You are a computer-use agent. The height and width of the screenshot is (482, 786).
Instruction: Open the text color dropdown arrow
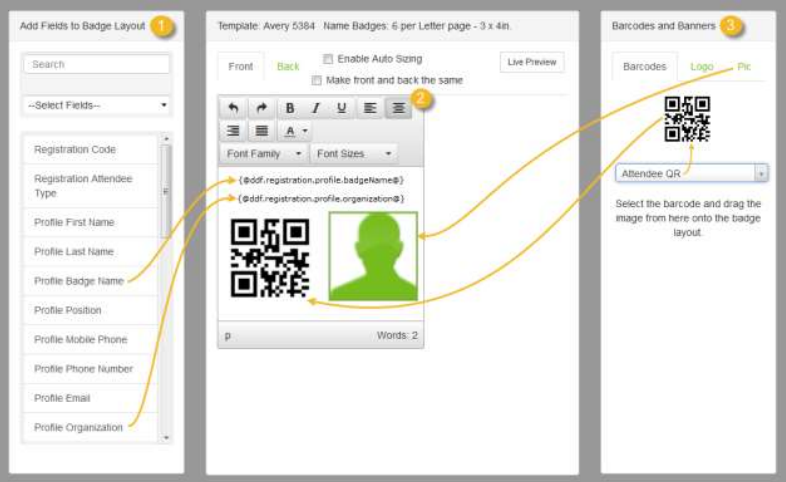(x=305, y=131)
